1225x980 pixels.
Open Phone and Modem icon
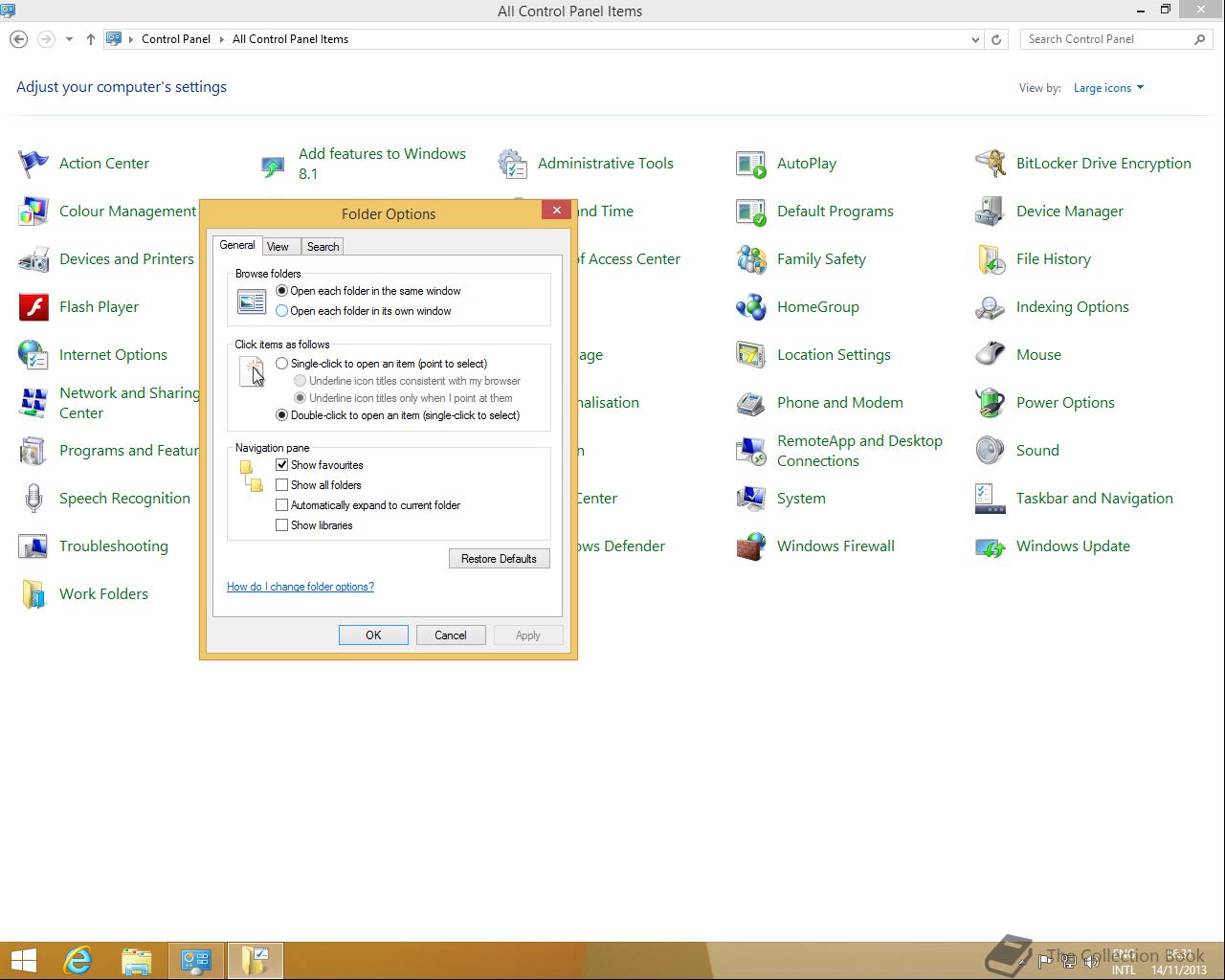click(751, 403)
